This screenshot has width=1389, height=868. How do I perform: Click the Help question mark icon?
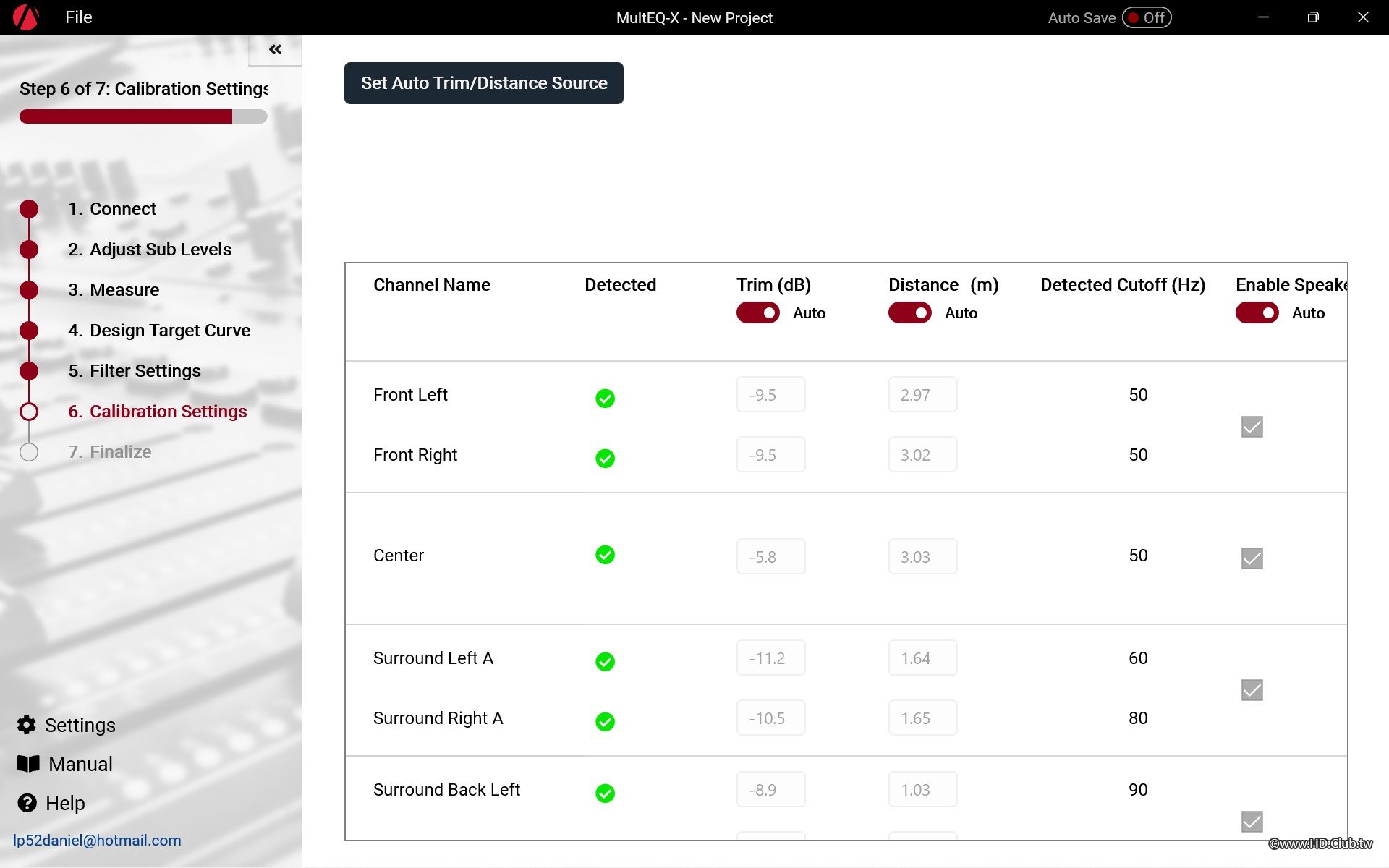(x=27, y=803)
